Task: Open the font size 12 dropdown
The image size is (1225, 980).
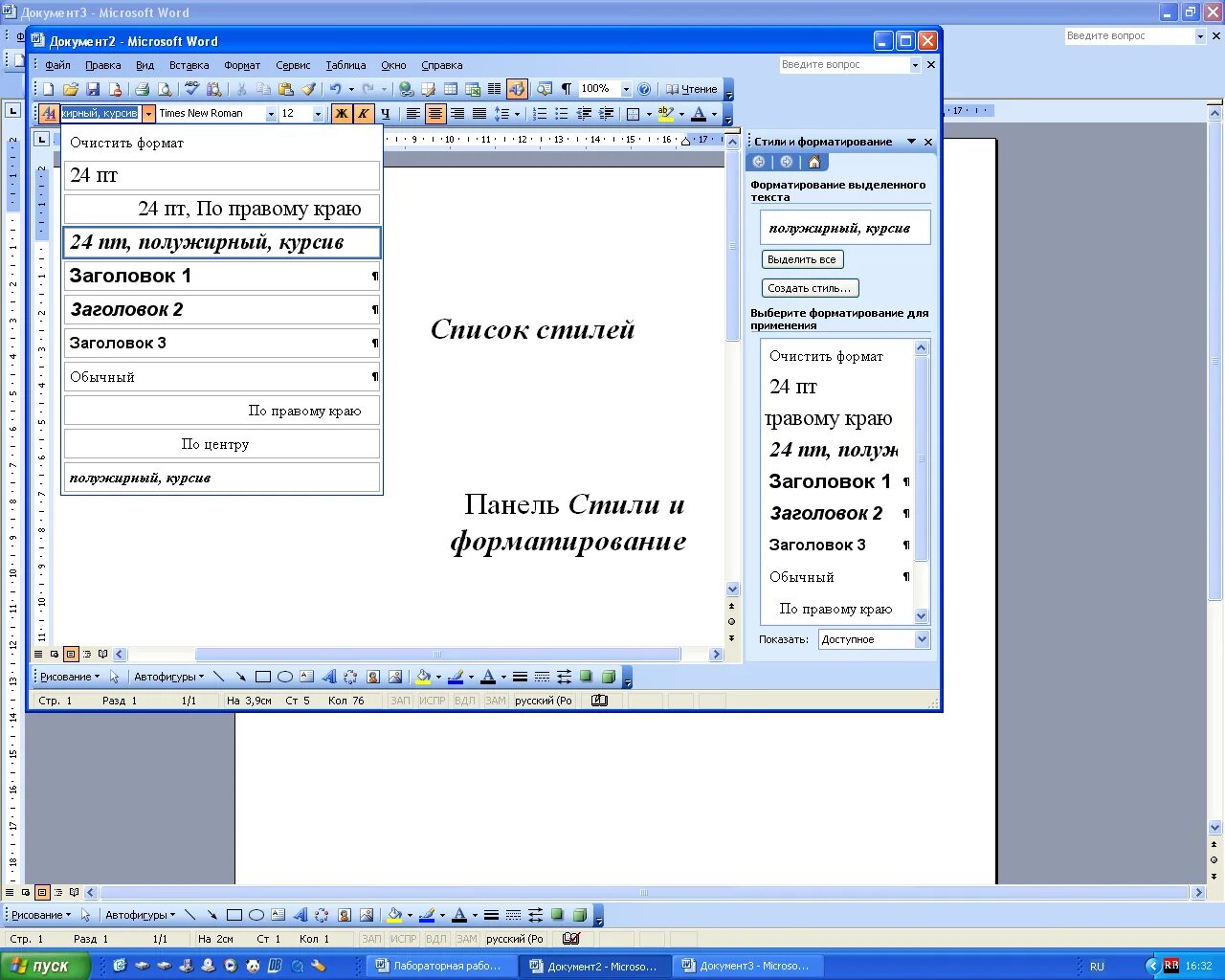Action: (319, 114)
